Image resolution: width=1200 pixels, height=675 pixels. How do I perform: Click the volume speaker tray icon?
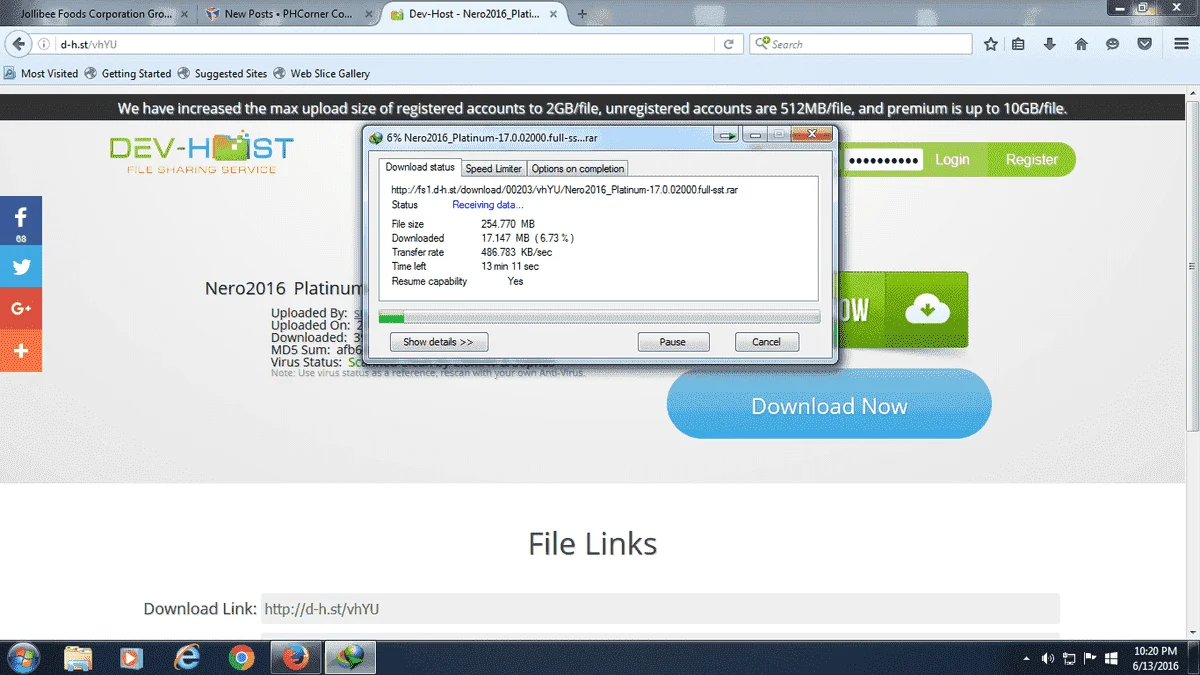point(1048,659)
